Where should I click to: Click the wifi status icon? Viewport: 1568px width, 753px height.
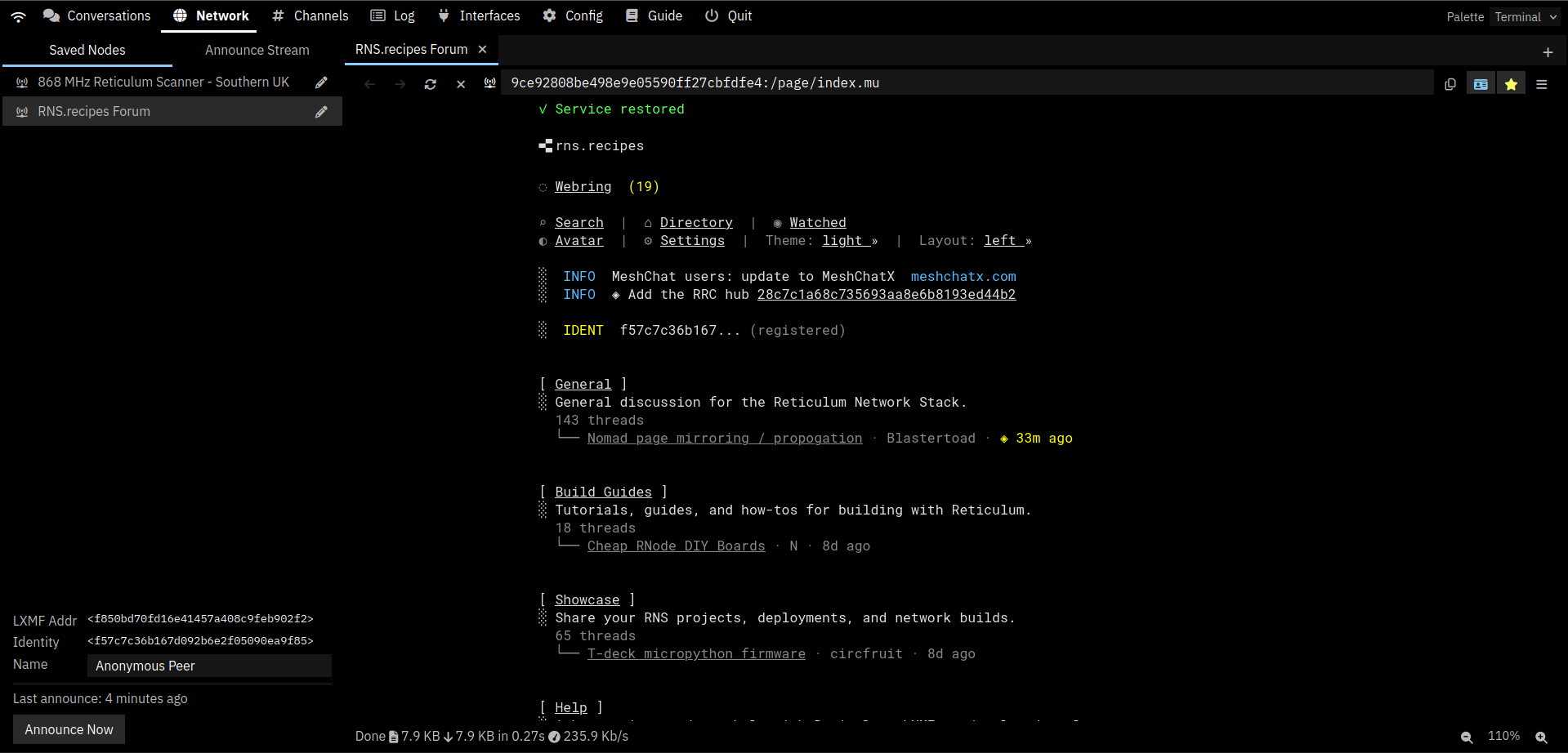[18, 16]
